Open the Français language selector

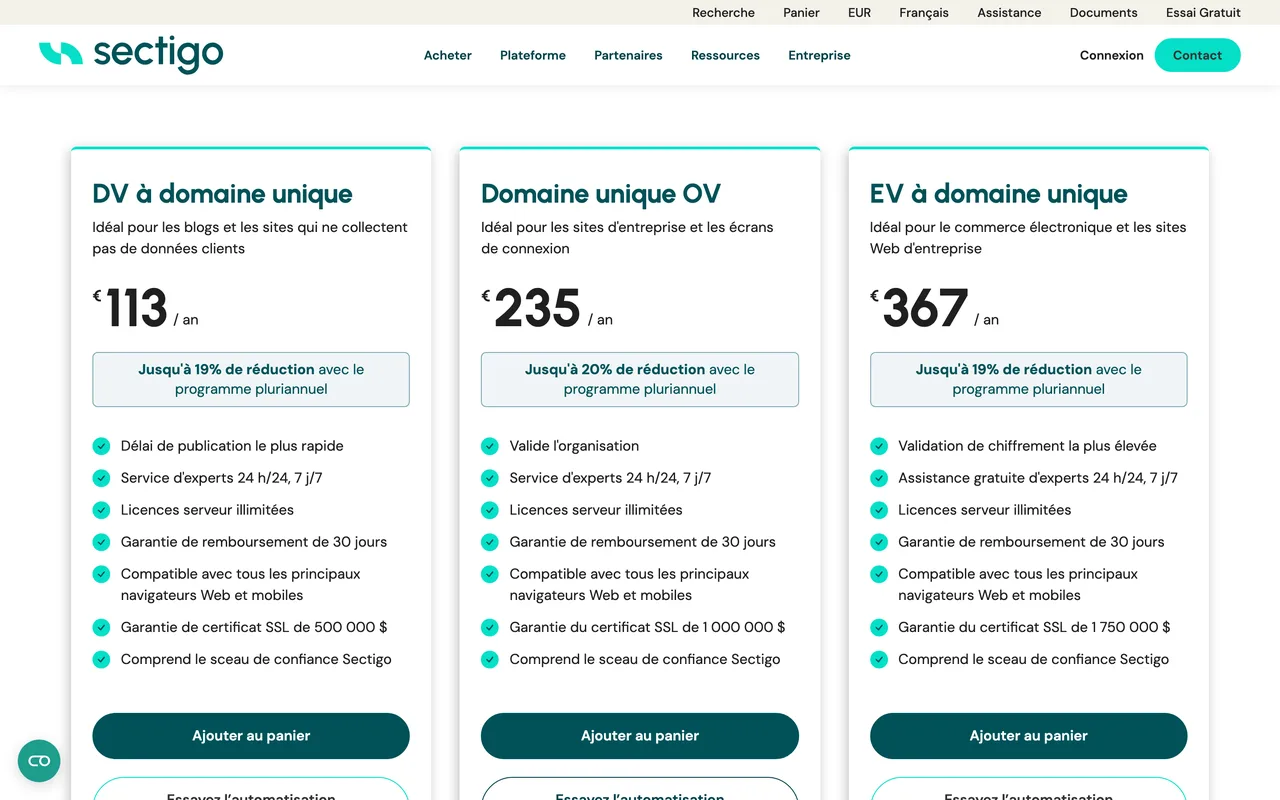pyautogui.click(x=924, y=13)
